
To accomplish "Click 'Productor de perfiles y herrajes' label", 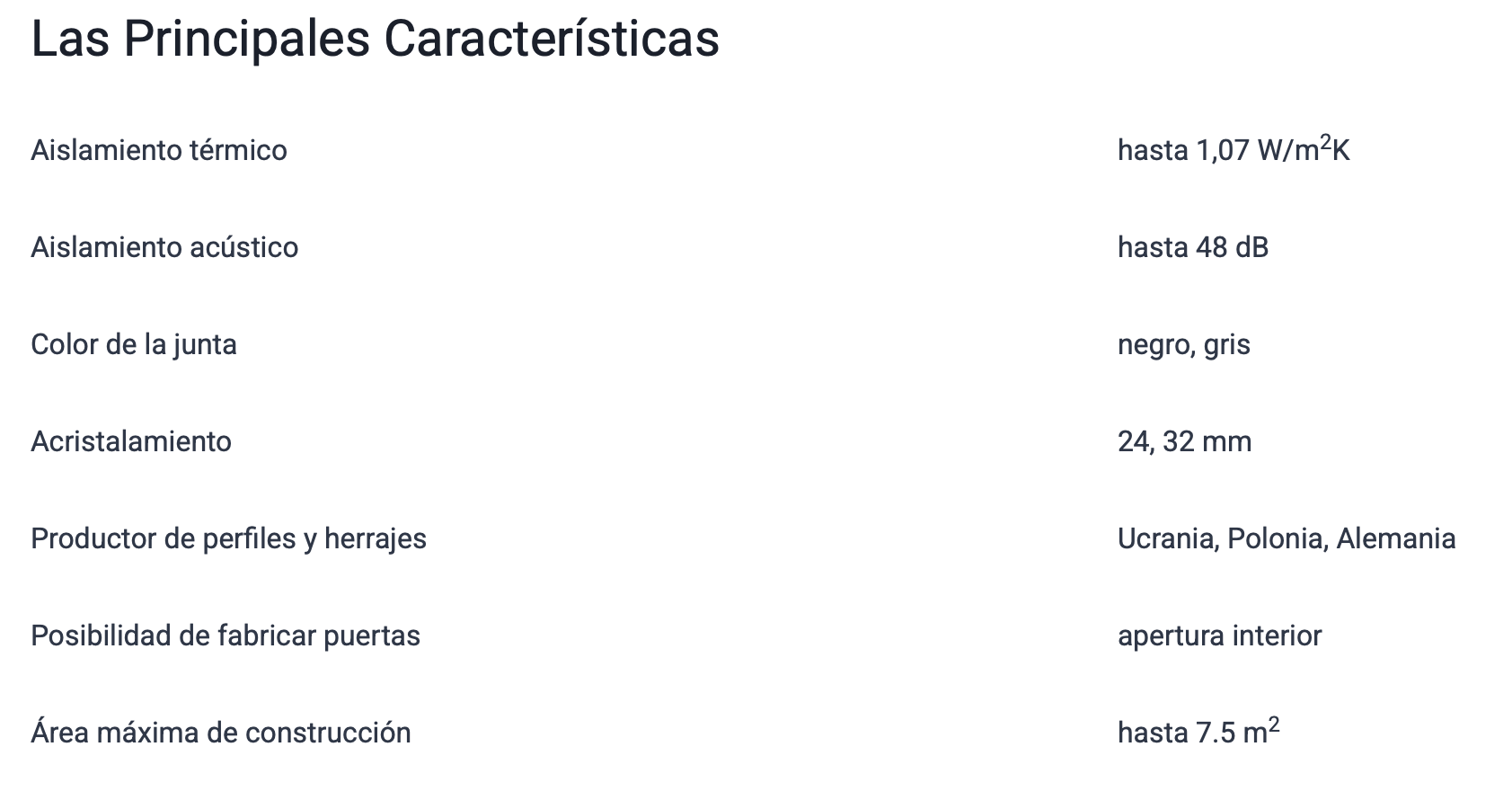I will pyautogui.click(x=228, y=538).
